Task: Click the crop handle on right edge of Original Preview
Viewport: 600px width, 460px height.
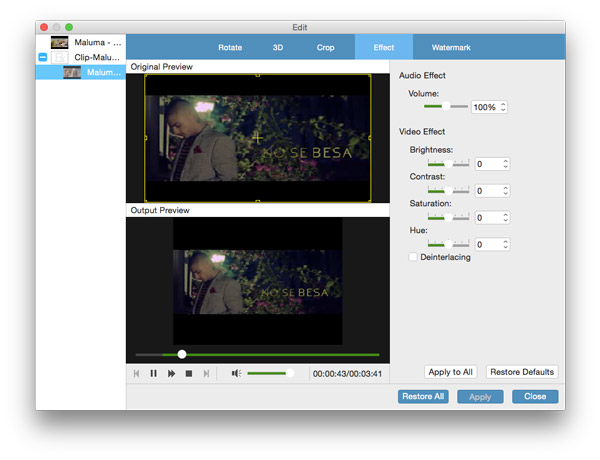Action: (x=370, y=138)
